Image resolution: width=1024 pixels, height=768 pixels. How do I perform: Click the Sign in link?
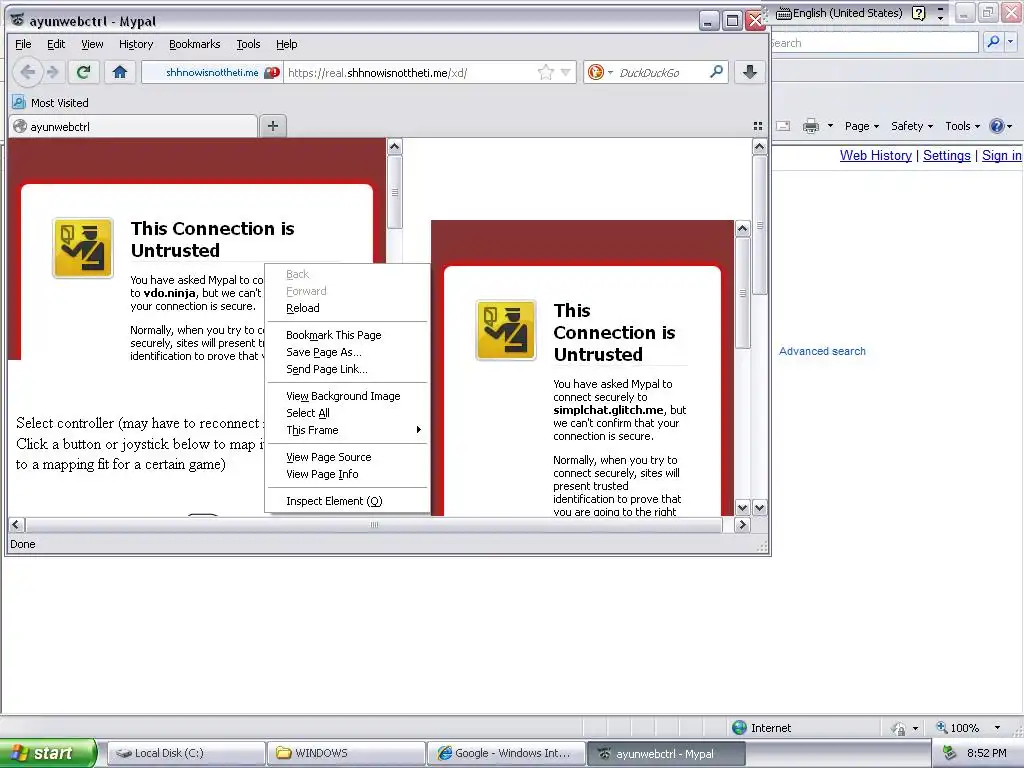coord(1001,155)
